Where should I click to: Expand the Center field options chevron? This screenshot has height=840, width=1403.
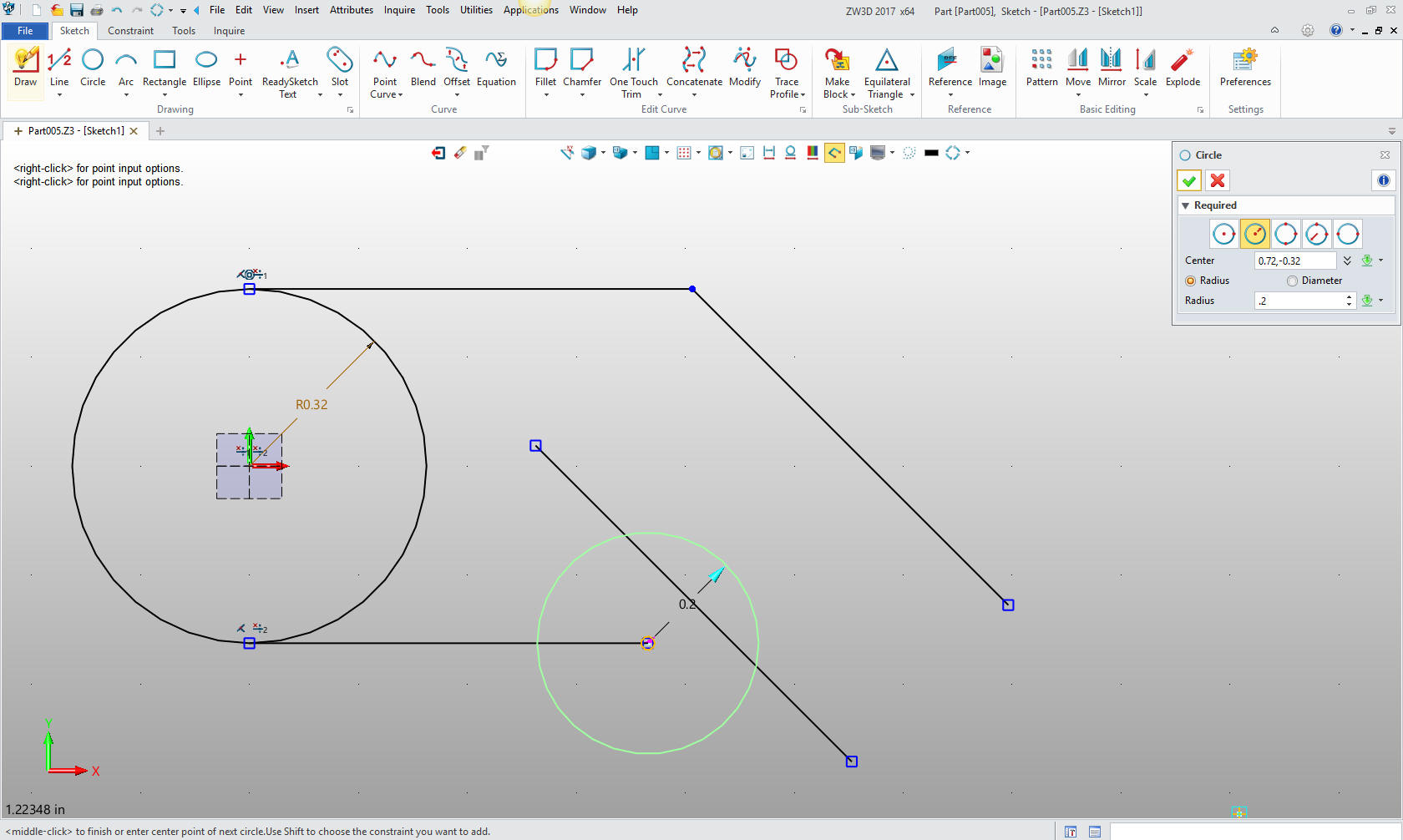coord(1347,261)
